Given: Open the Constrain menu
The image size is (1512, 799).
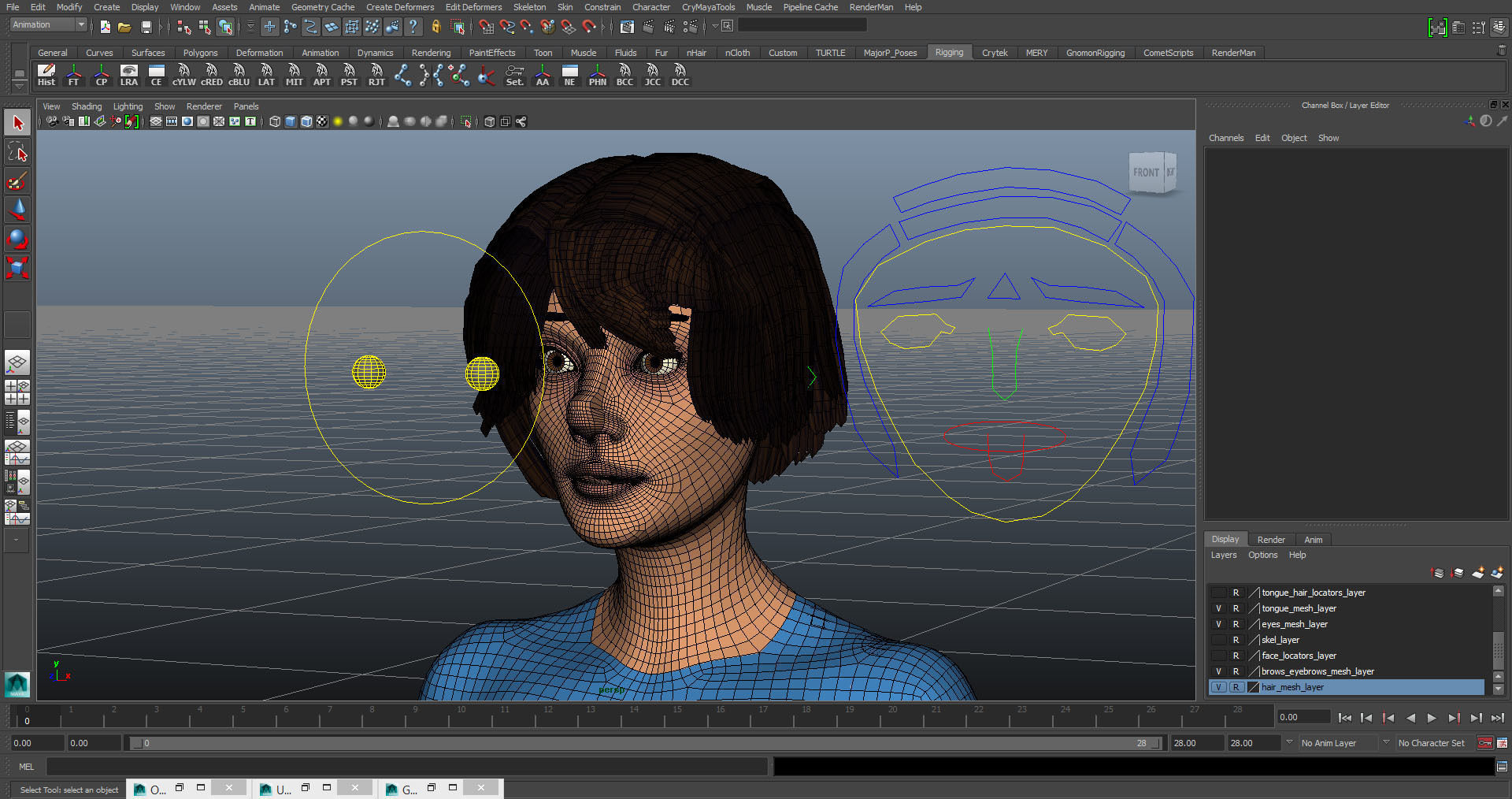Looking at the screenshot, I should (602, 7).
